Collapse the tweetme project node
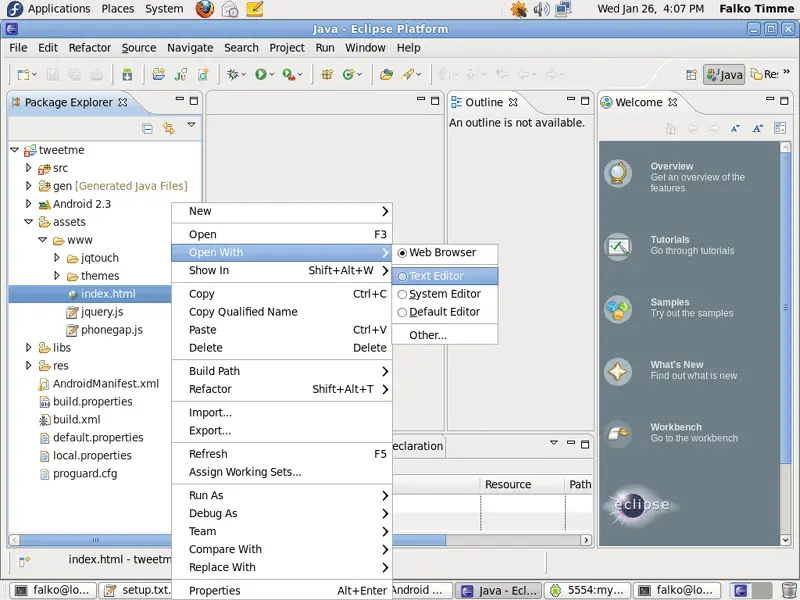The image size is (800, 600). point(15,150)
